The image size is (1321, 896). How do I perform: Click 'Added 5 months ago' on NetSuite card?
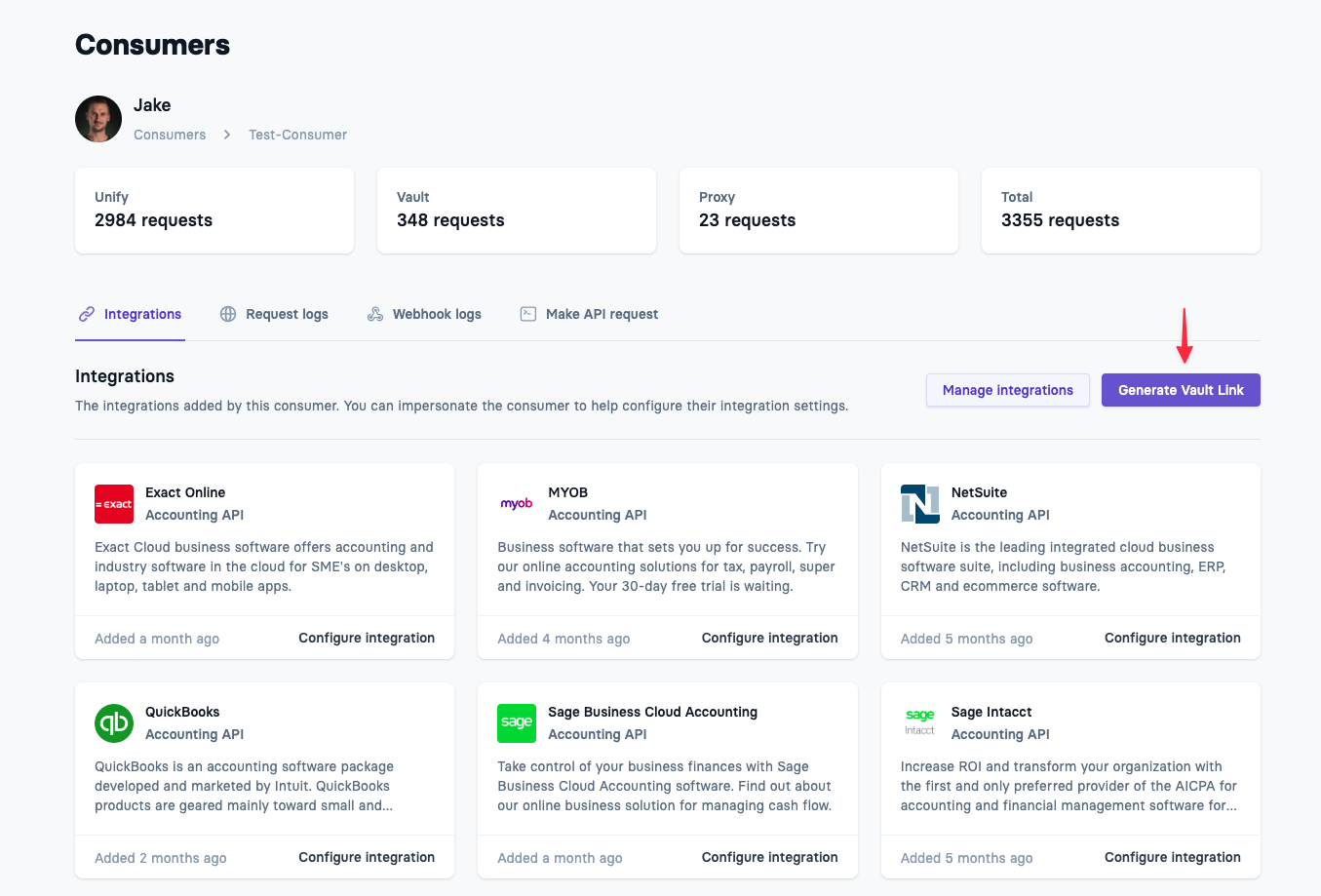click(x=966, y=639)
